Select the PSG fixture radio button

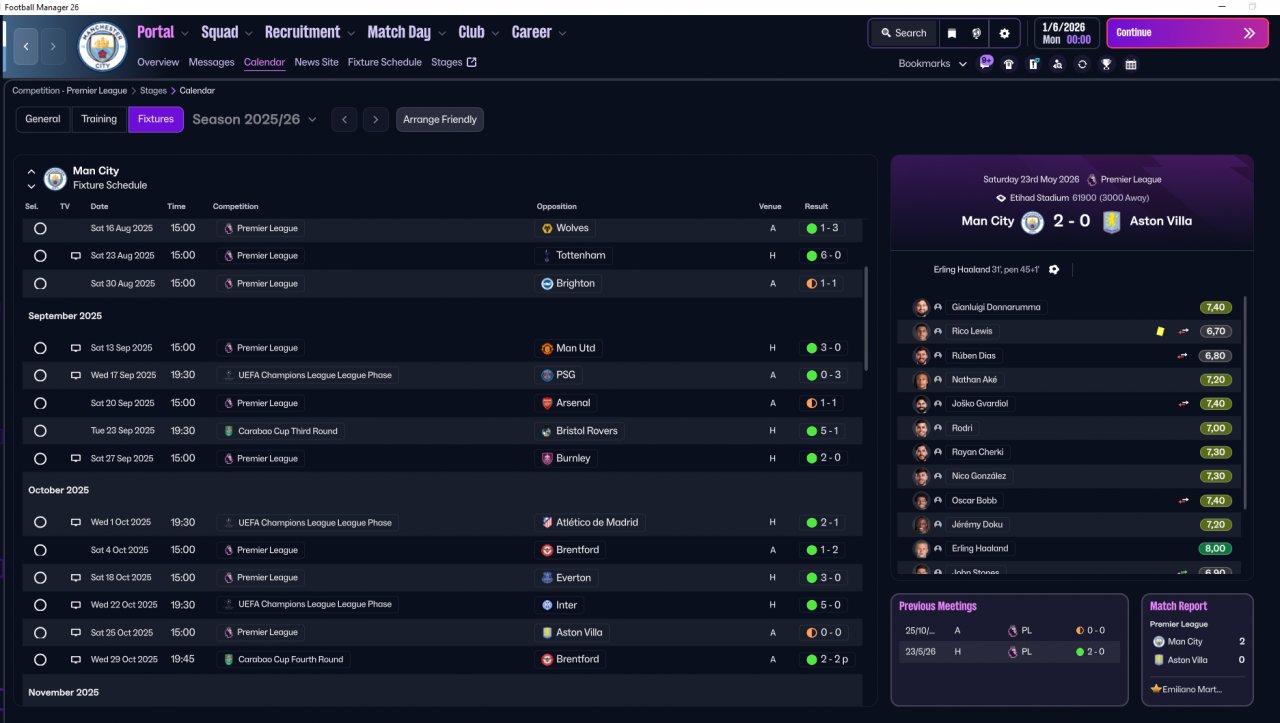coord(40,376)
